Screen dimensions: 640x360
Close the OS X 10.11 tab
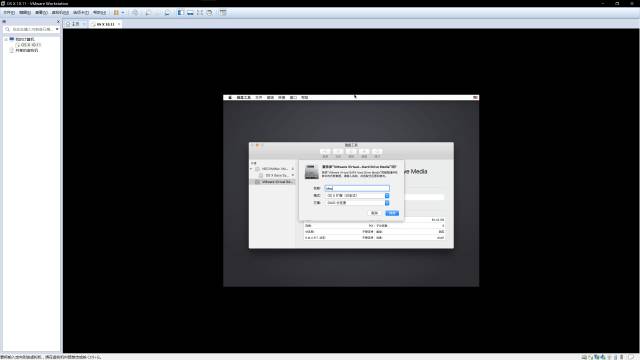pyautogui.click(x=119, y=24)
